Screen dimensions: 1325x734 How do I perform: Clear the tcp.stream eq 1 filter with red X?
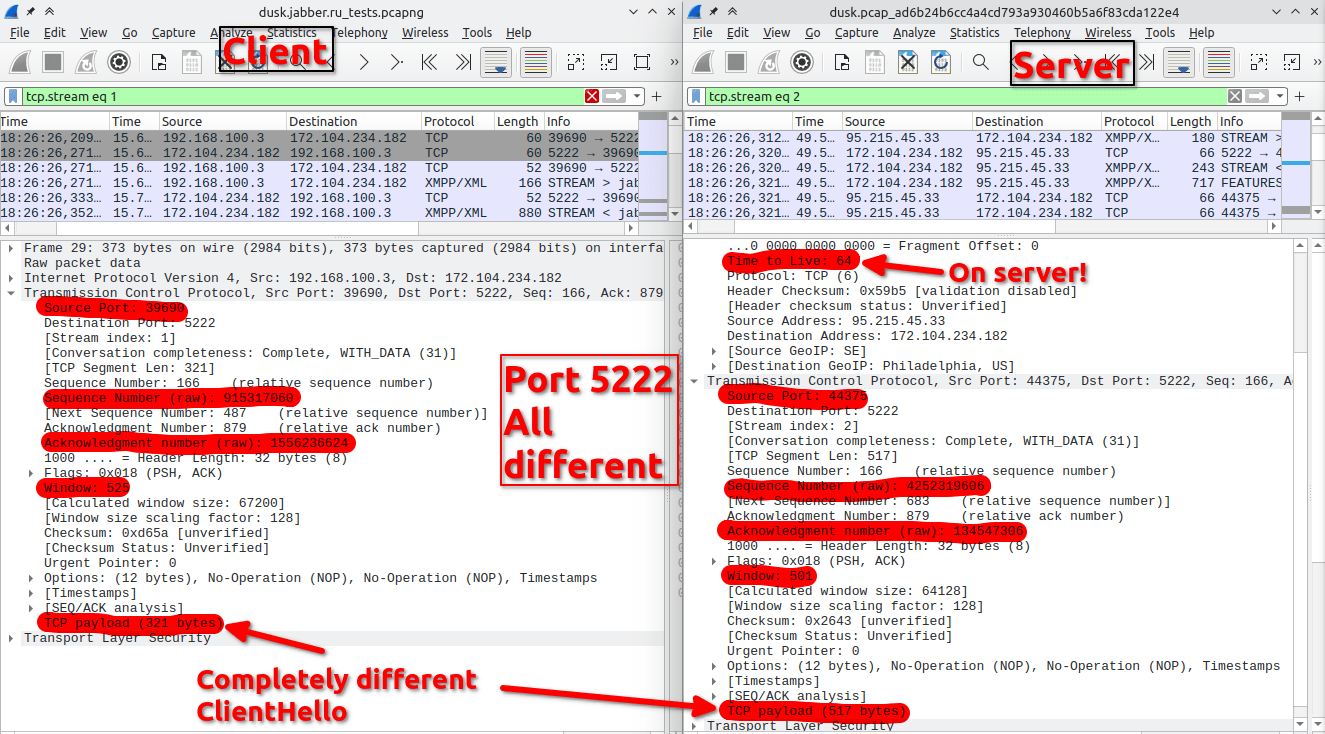[592, 97]
